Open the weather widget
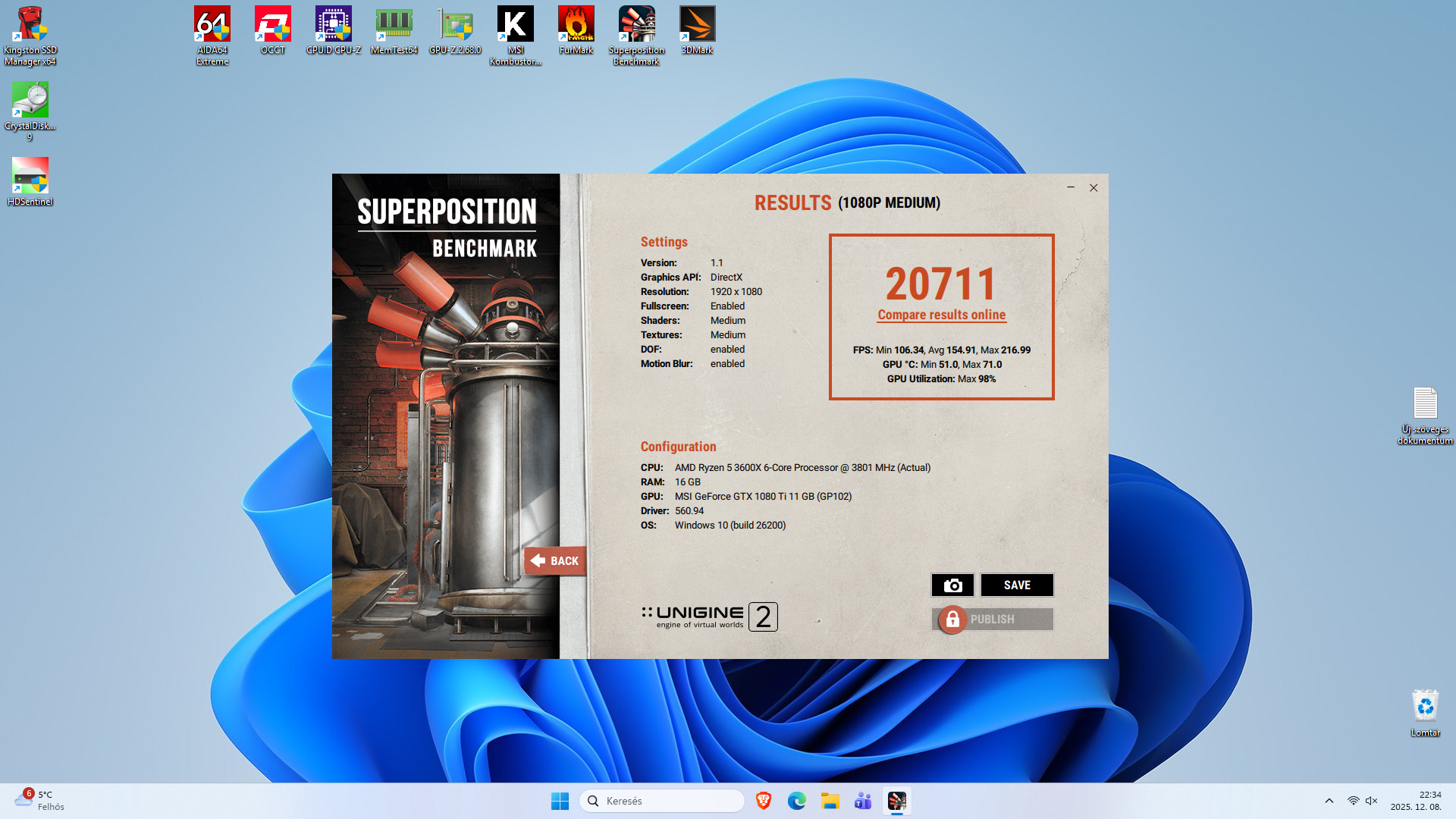1456x819 pixels. [39, 801]
